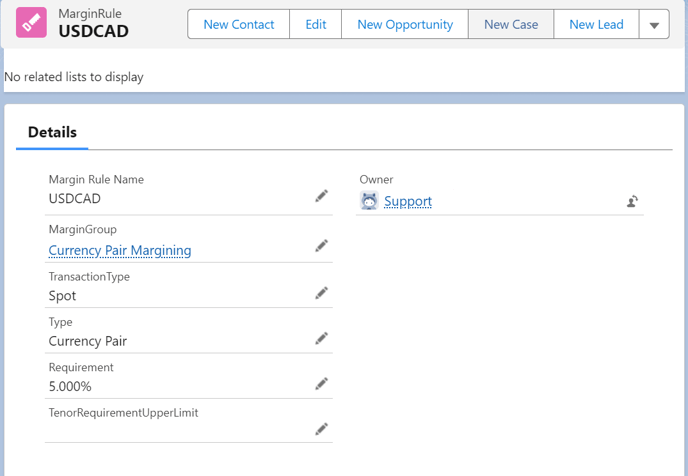
Task: Click pencil icon next to MarginGroup
Action: point(321,246)
